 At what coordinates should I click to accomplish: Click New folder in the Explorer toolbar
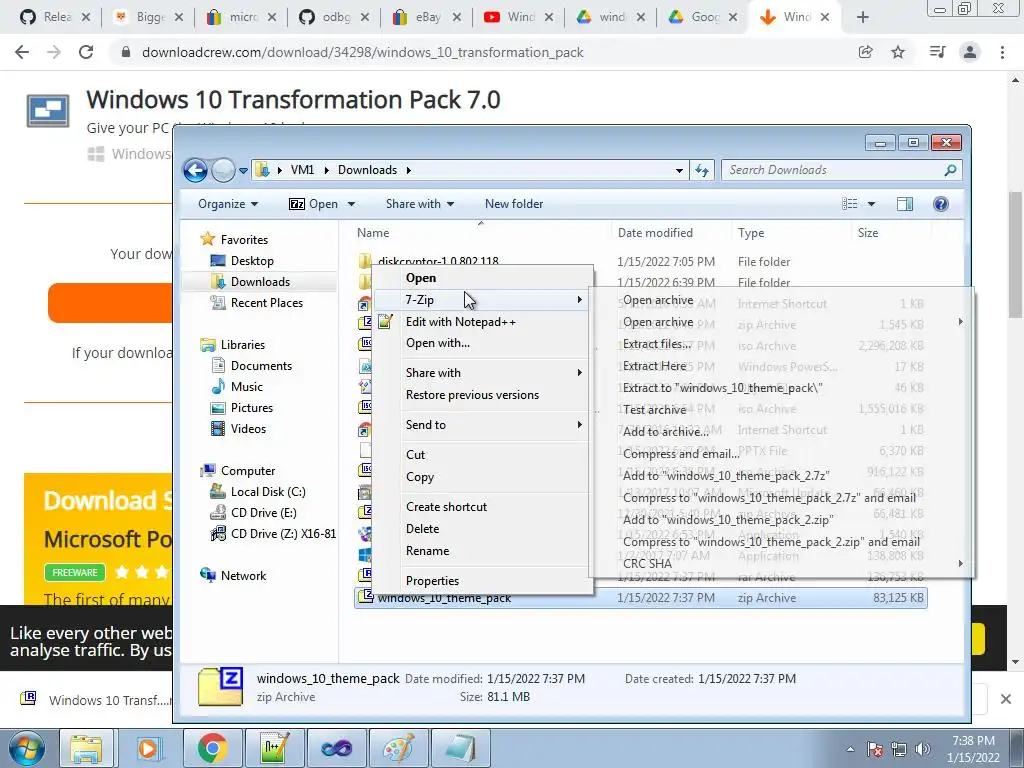514,204
